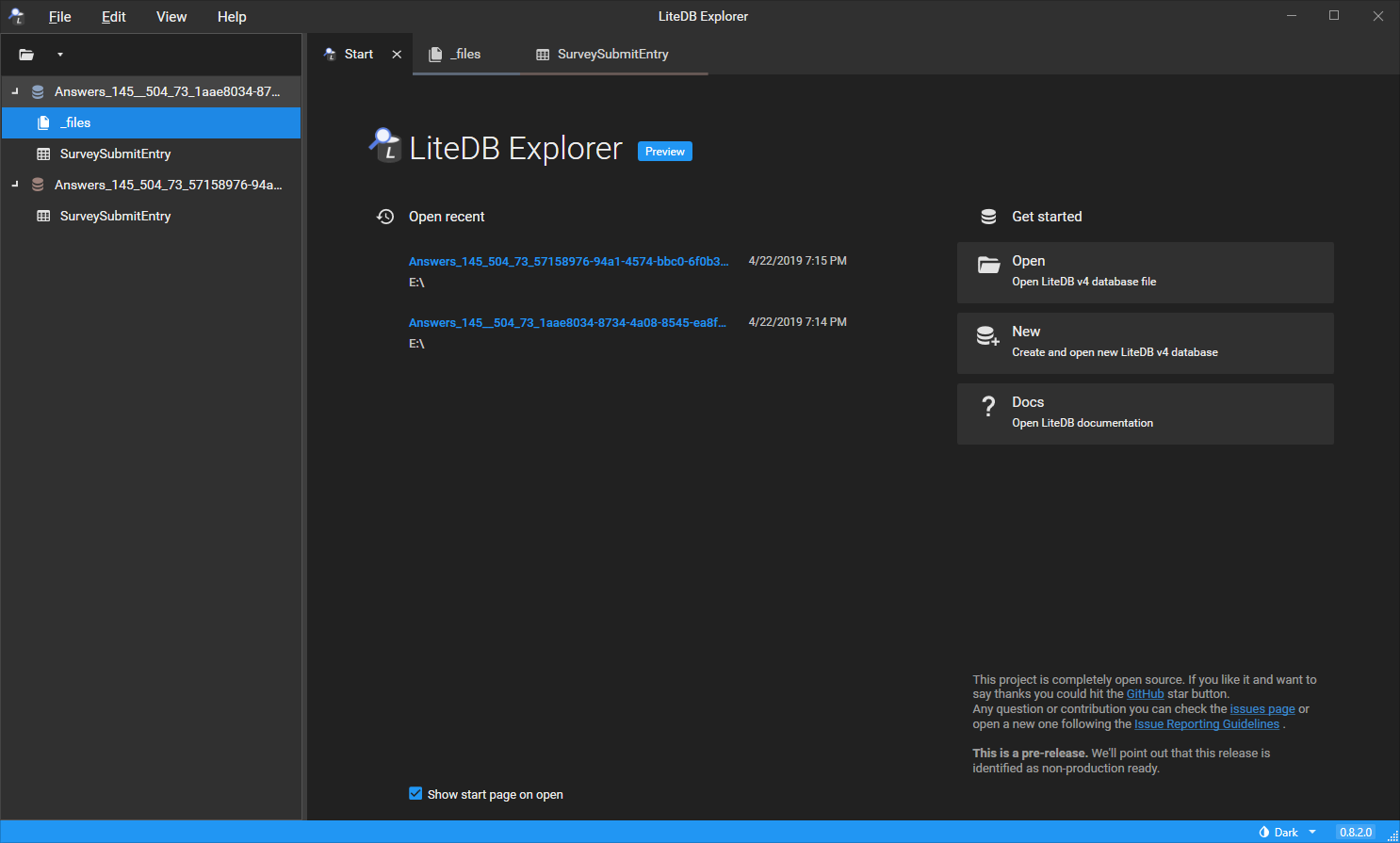Open the Help menu

click(232, 17)
